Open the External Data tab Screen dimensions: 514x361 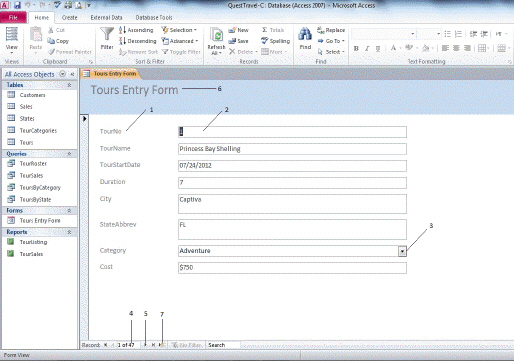106,17
